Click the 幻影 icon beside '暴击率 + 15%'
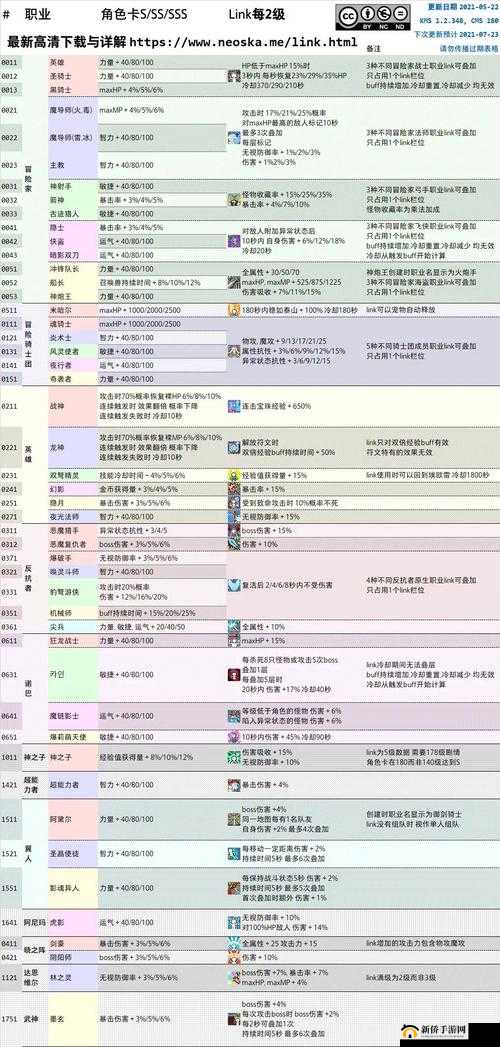500x1047 pixels. point(234,489)
